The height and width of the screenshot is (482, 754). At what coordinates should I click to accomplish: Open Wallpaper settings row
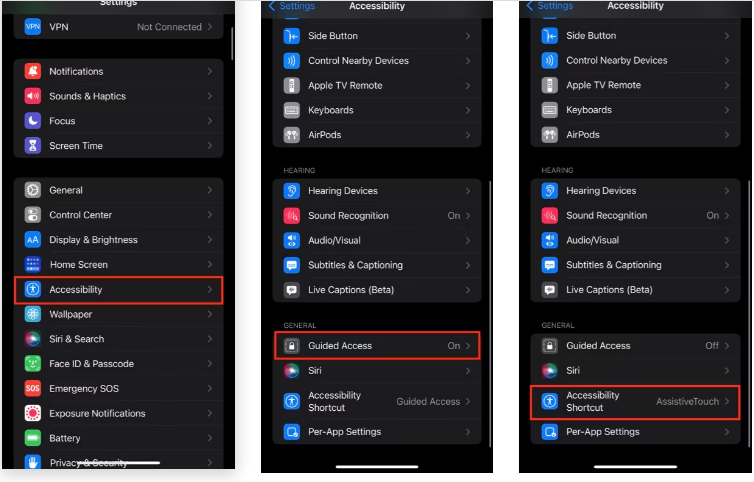point(119,314)
